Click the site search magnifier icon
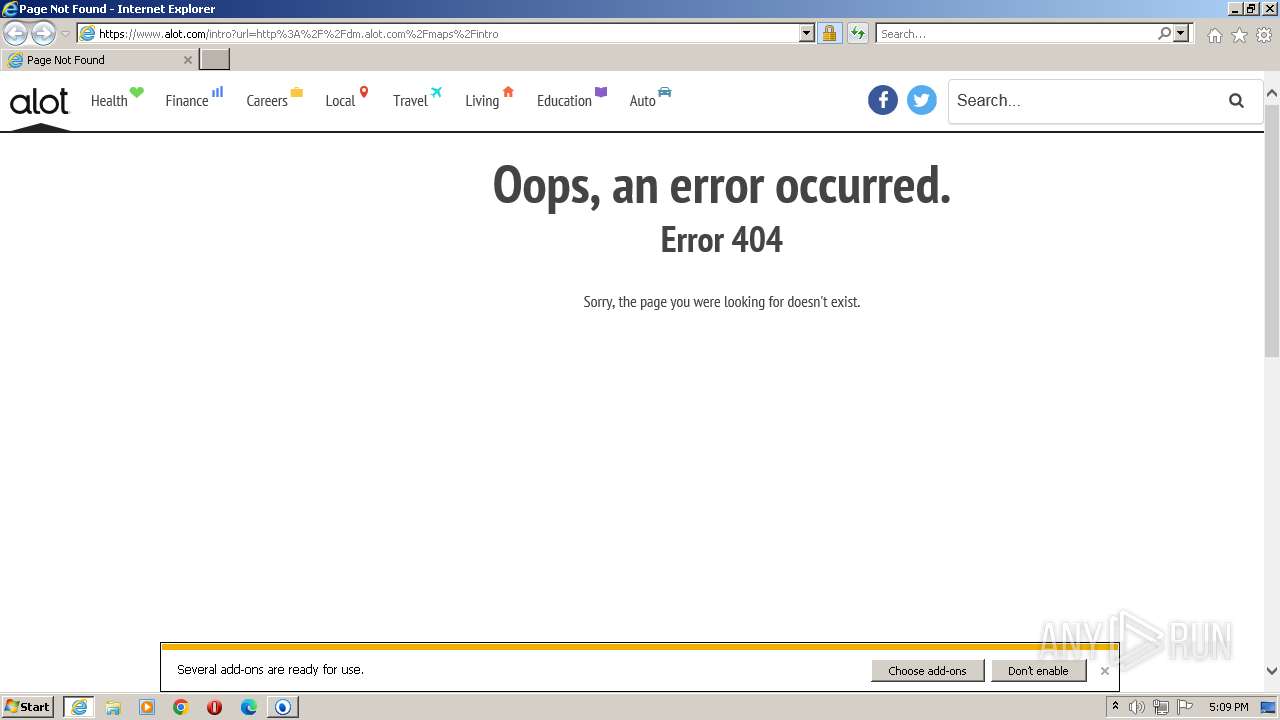 click(x=1237, y=100)
